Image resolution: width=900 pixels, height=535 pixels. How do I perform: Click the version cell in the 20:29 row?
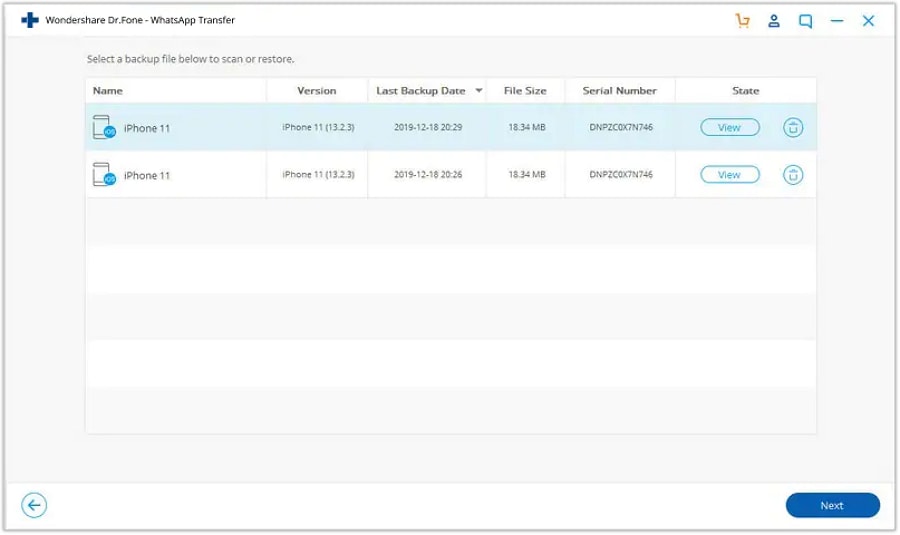pyautogui.click(x=318, y=127)
